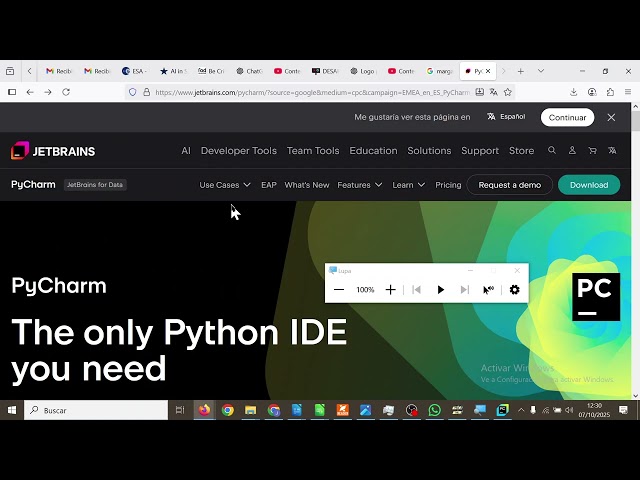Click the Lupa zoom out minus button
640x480 pixels.
pyautogui.click(x=339, y=290)
